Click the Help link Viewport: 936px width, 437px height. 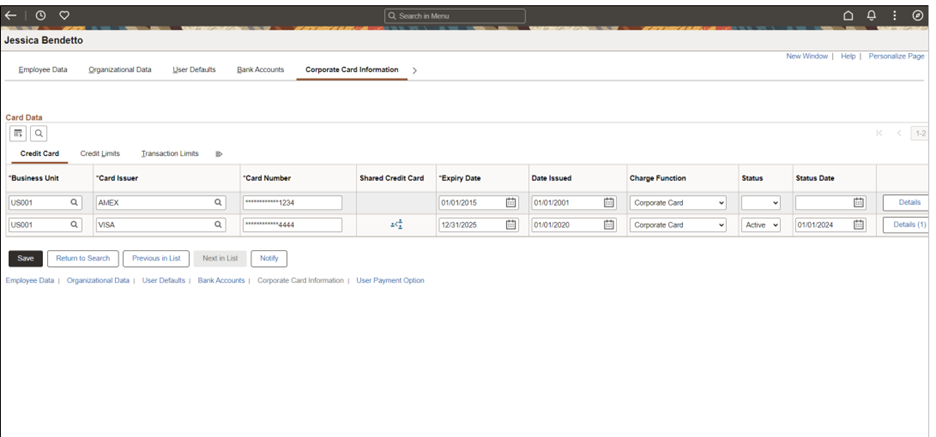(848, 56)
